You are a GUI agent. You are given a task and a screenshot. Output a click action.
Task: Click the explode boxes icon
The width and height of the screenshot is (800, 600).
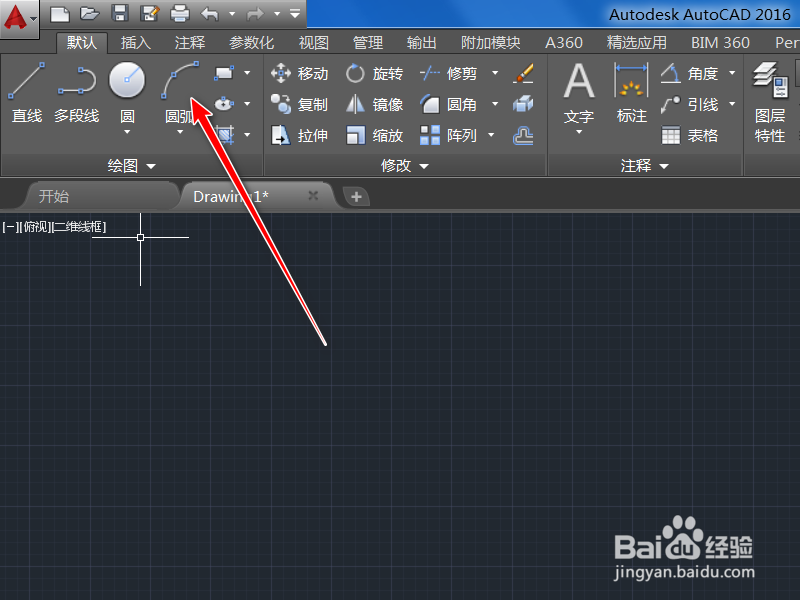(523, 104)
